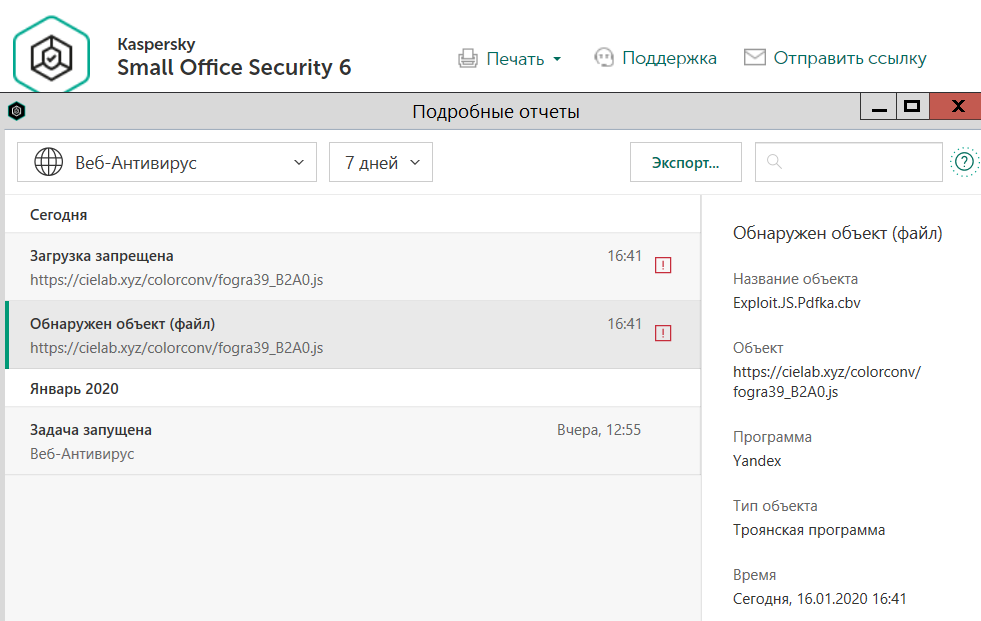This screenshot has height=621, width=981.
Task: Click the Поддержка headset icon
Action: [x=603, y=58]
